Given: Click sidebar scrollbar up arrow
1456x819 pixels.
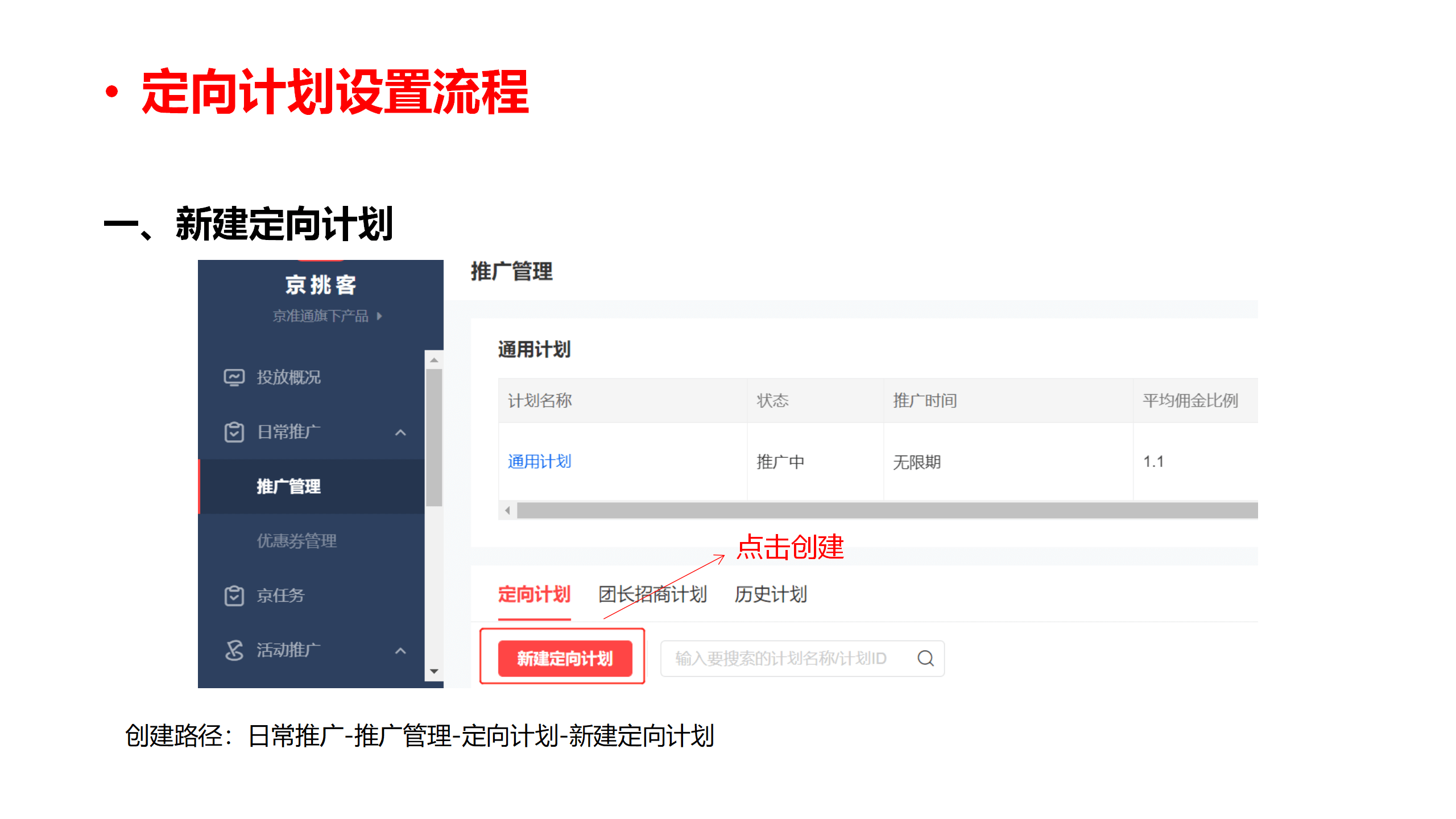Looking at the screenshot, I should 434,360.
